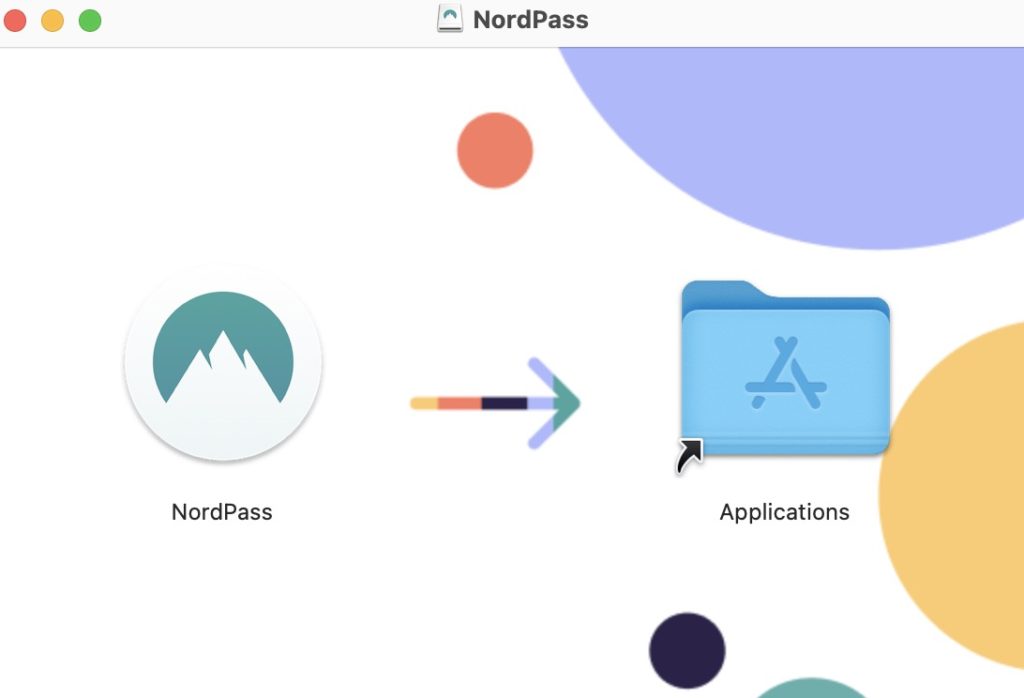Click the NordPass window title text
The width and height of the screenshot is (1024, 698).
[530, 20]
